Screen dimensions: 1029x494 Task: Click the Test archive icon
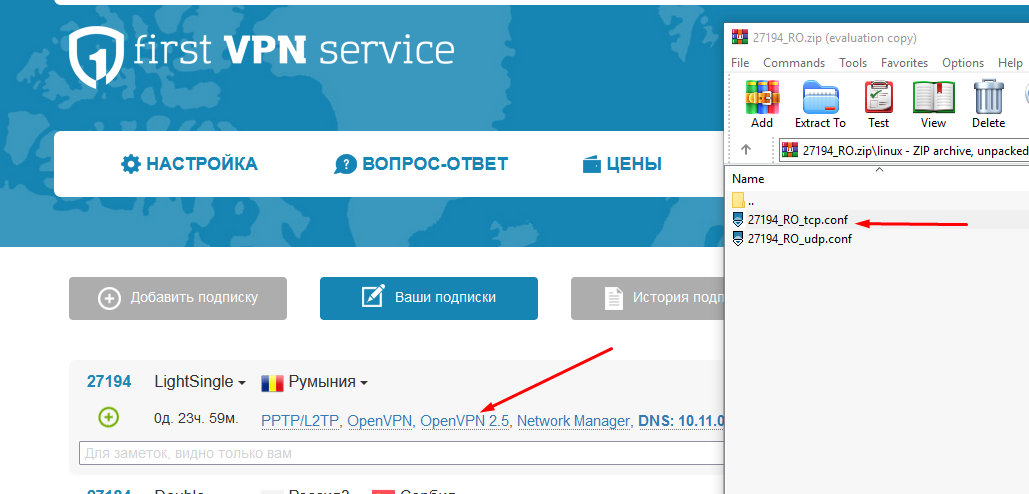click(x=878, y=99)
